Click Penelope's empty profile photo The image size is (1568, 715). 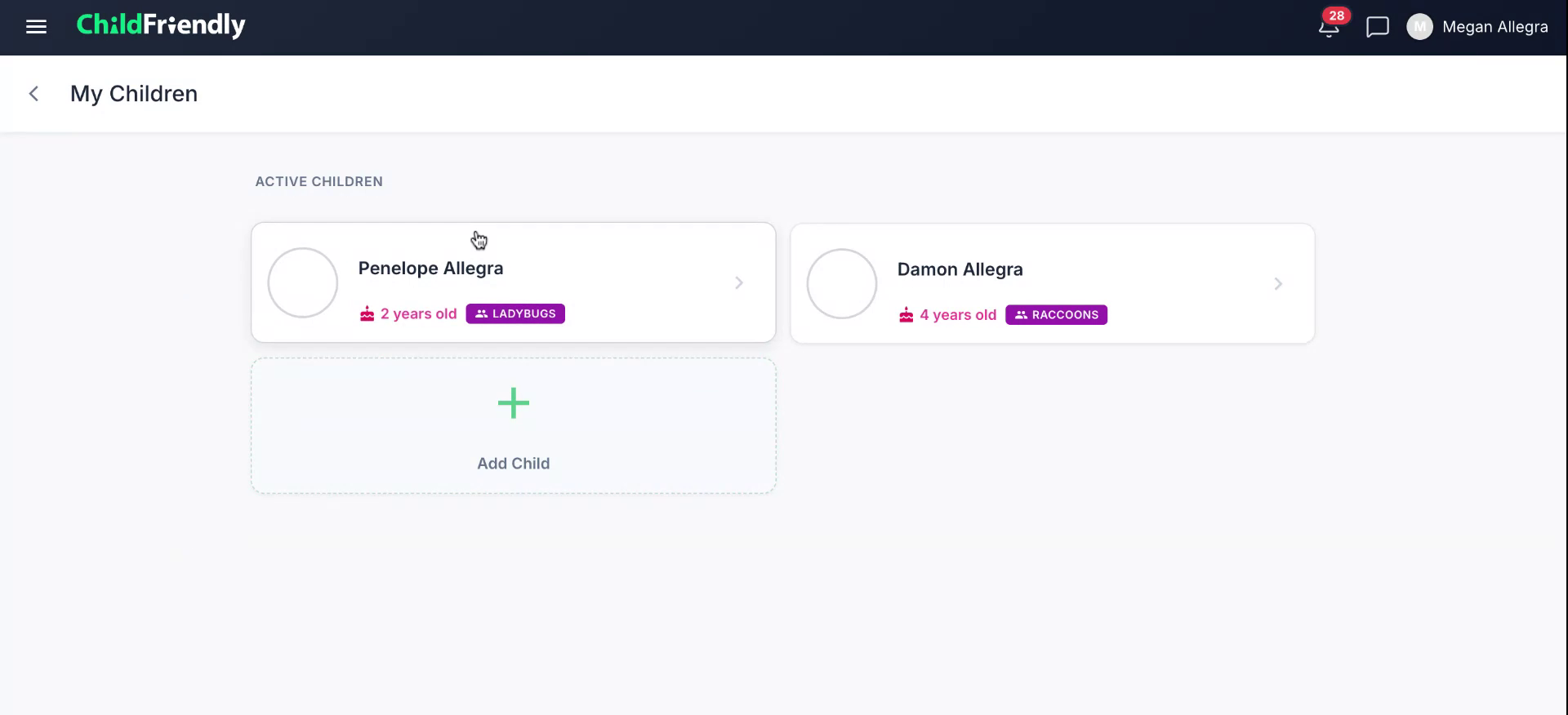click(x=303, y=282)
